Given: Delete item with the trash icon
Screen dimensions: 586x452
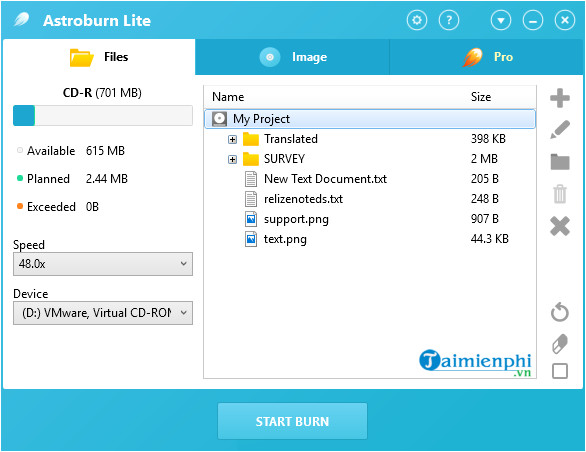Looking at the screenshot, I should tap(560, 194).
